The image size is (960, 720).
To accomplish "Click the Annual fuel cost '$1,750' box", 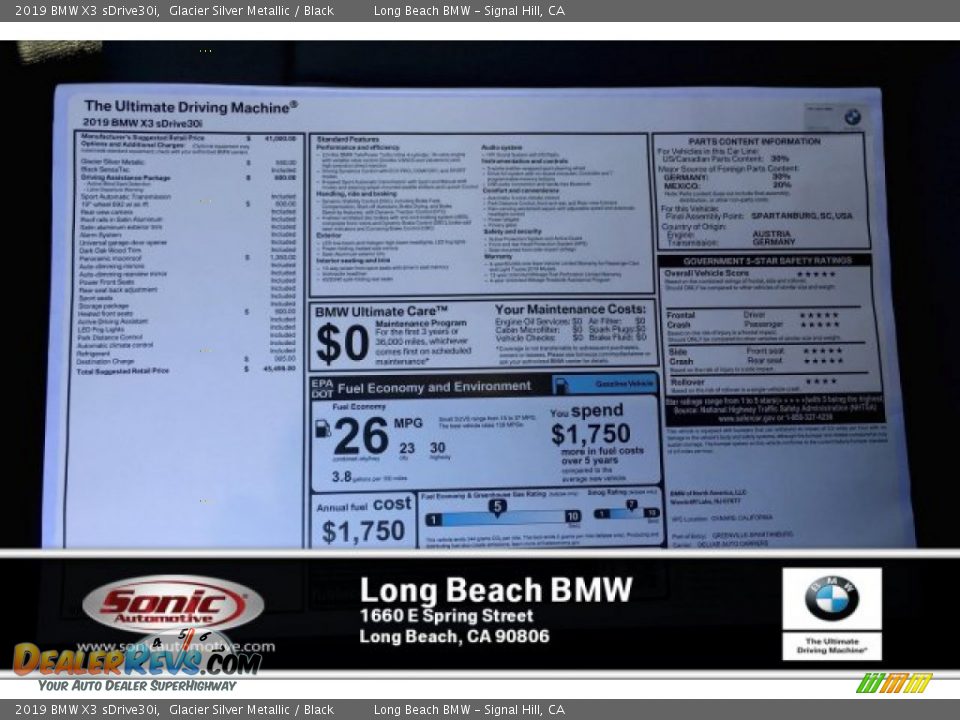I will (363, 520).
